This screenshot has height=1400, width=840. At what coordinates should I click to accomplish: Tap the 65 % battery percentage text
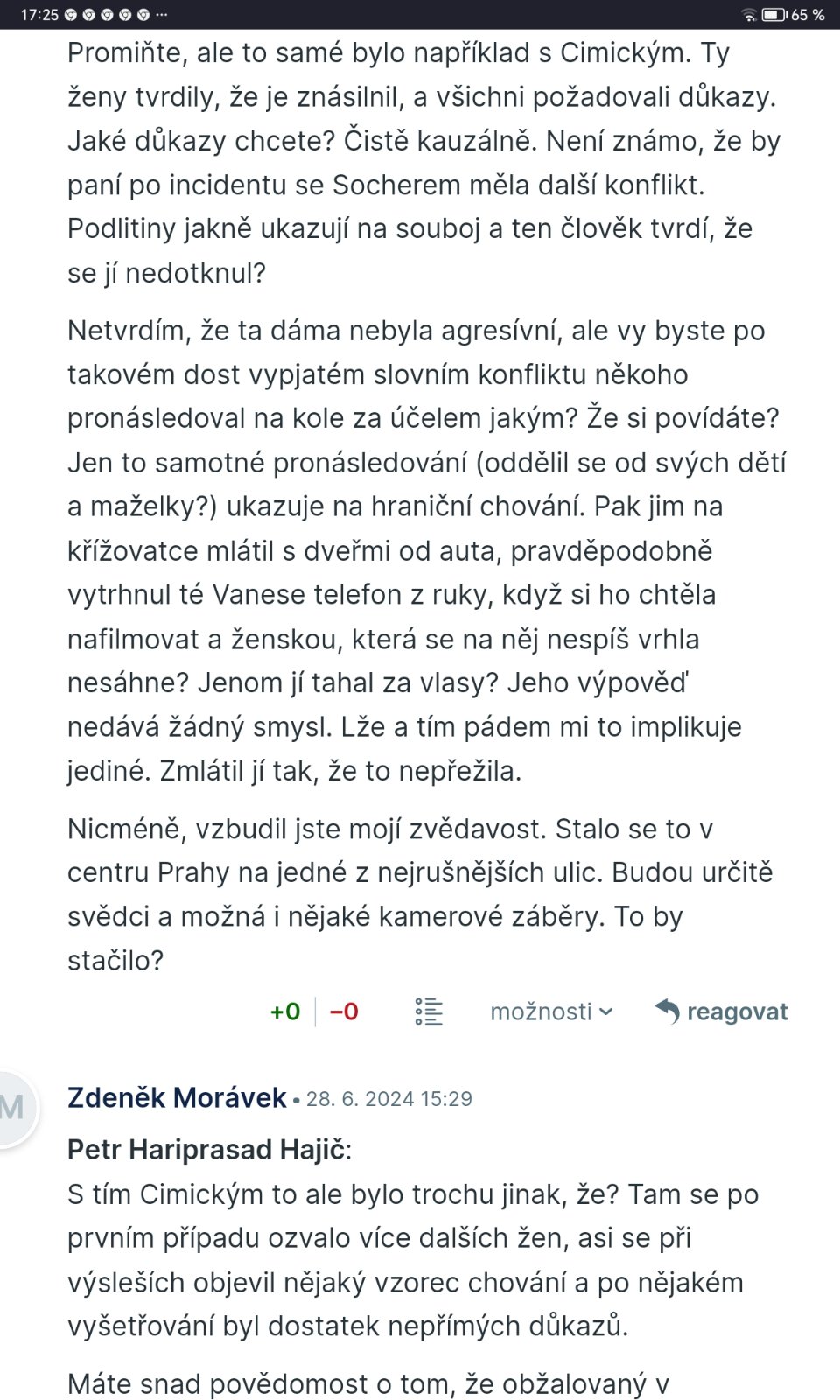pos(808,15)
